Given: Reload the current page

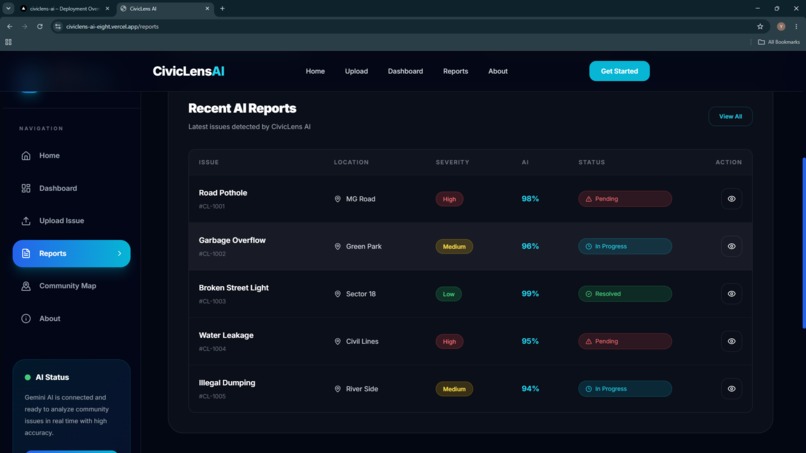Looking at the screenshot, I should pyautogui.click(x=40, y=26).
